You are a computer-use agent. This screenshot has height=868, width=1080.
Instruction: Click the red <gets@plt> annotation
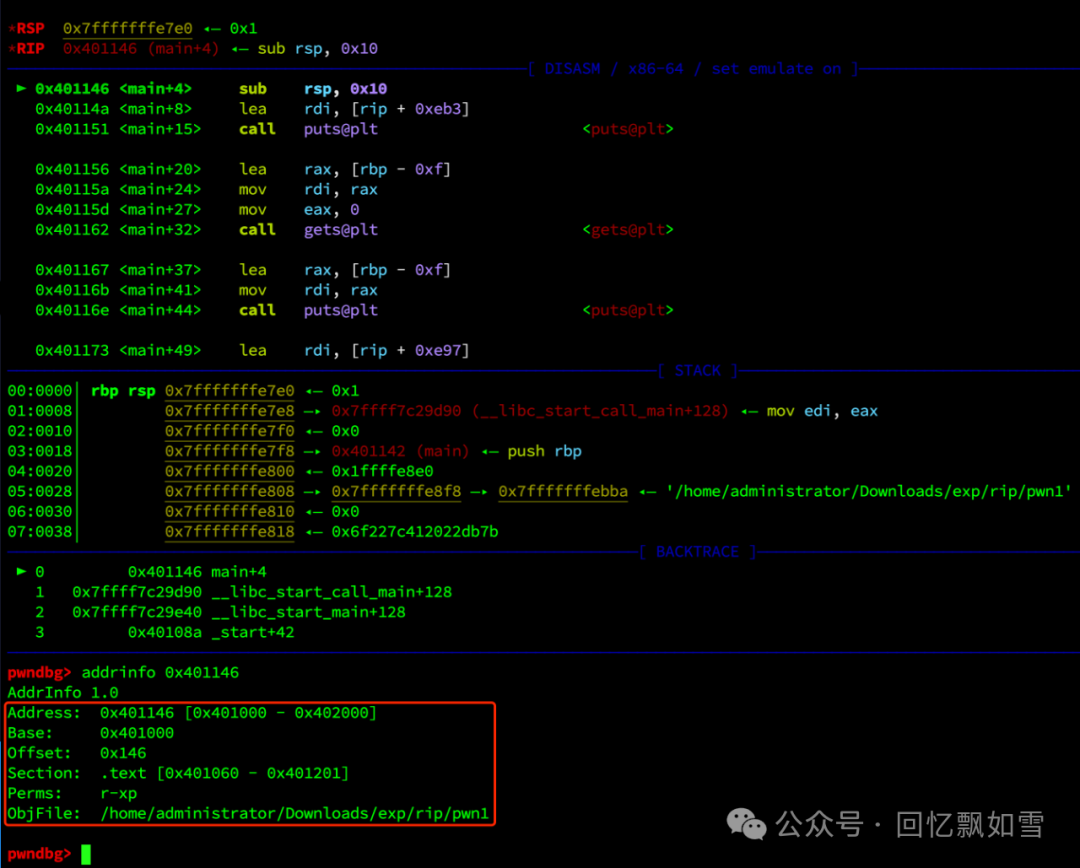pos(627,229)
